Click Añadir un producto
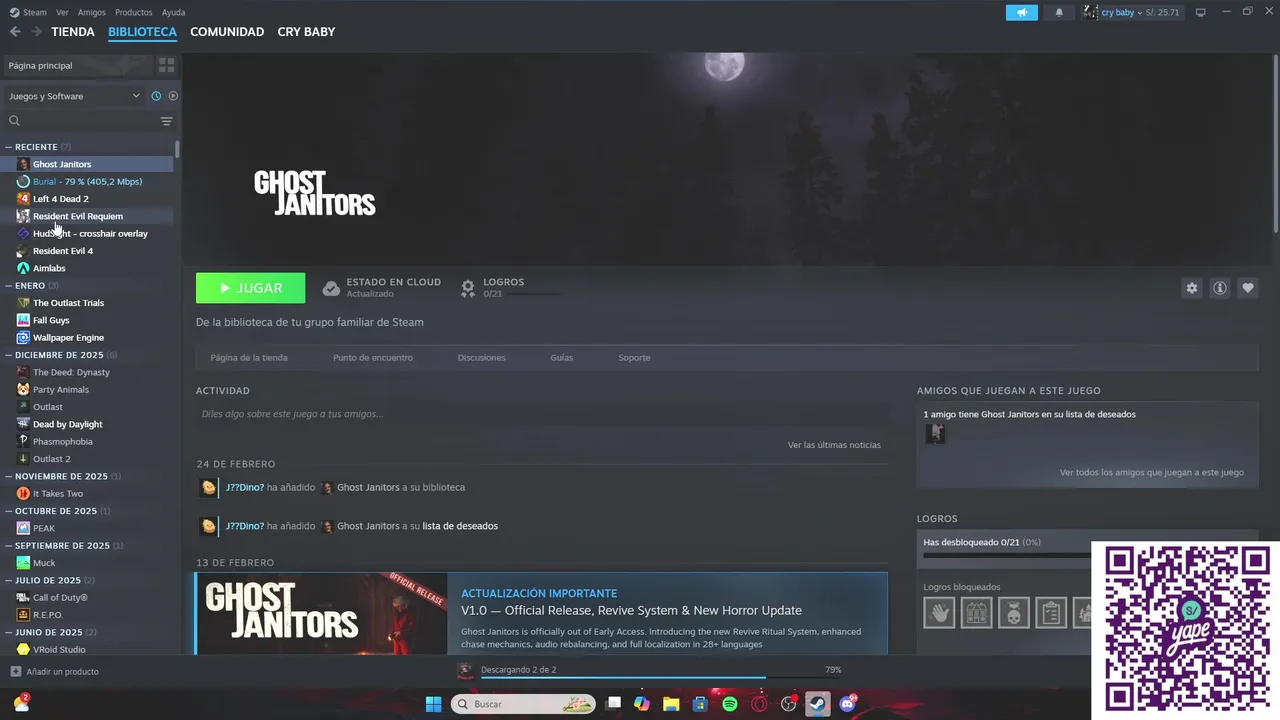Screen dimensions: 1280x720 point(55,672)
